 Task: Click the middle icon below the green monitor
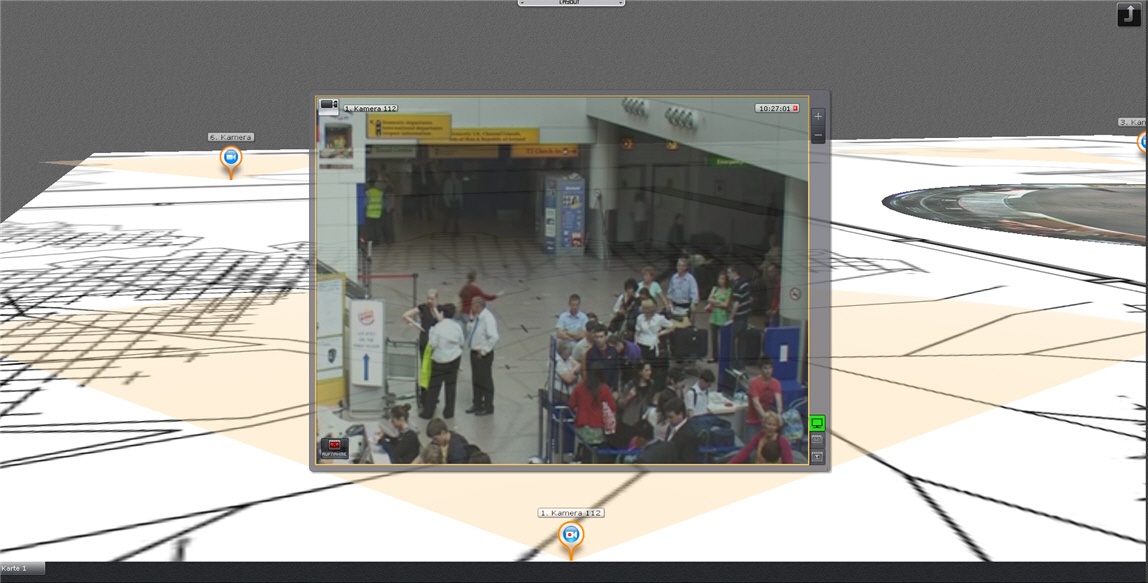coord(817,440)
